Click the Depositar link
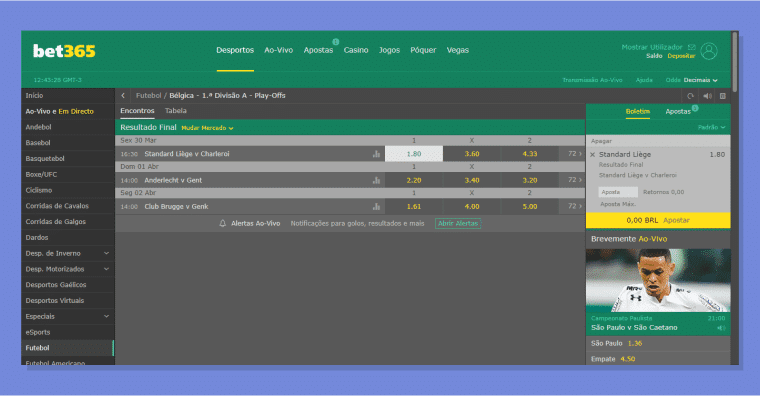Viewport: 760px width, 396px height. pos(681,56)
